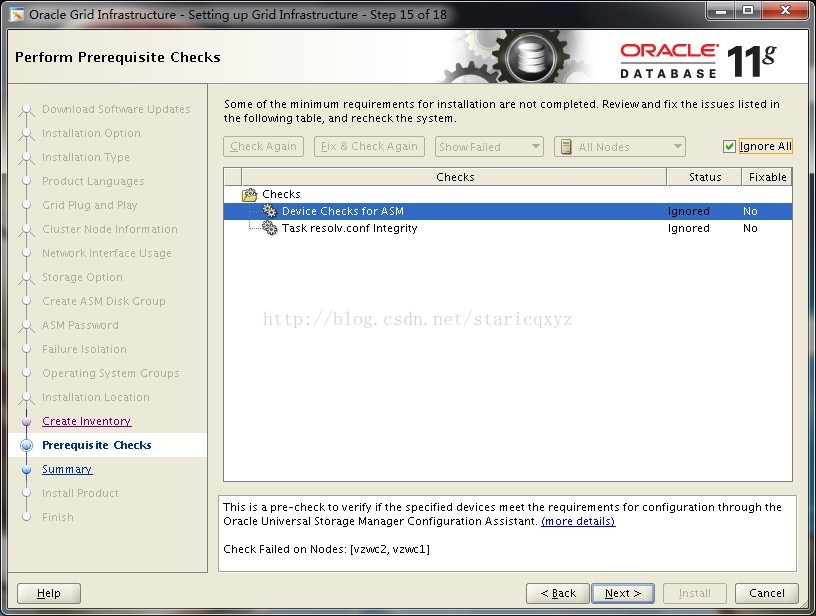Open the (more details) link

point(578,521)
